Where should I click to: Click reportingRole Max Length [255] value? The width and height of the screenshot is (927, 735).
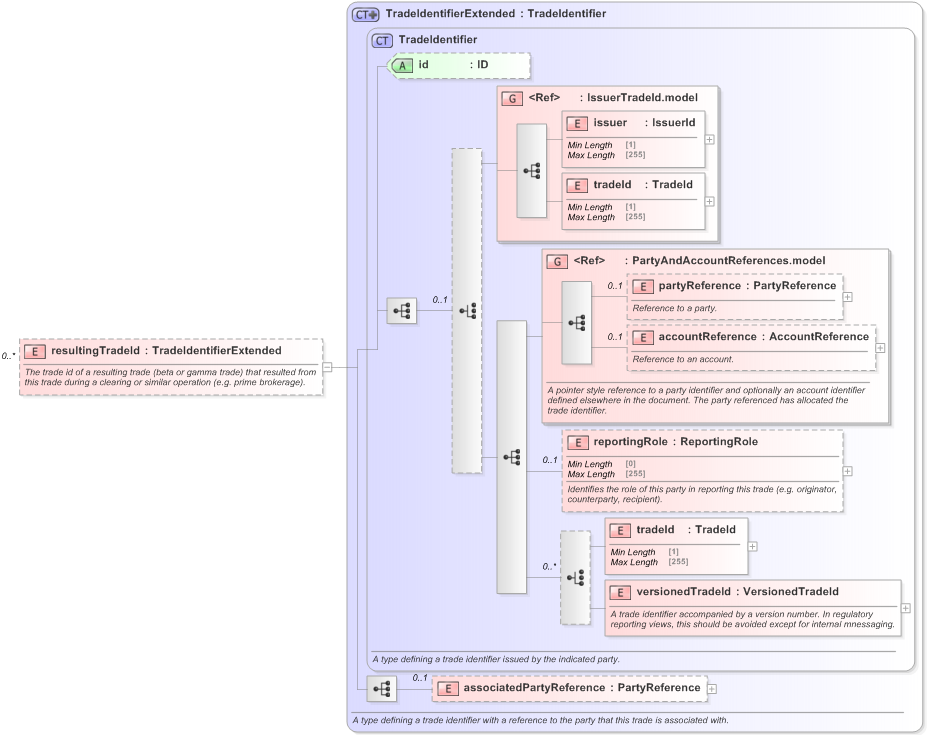(636, 474)
